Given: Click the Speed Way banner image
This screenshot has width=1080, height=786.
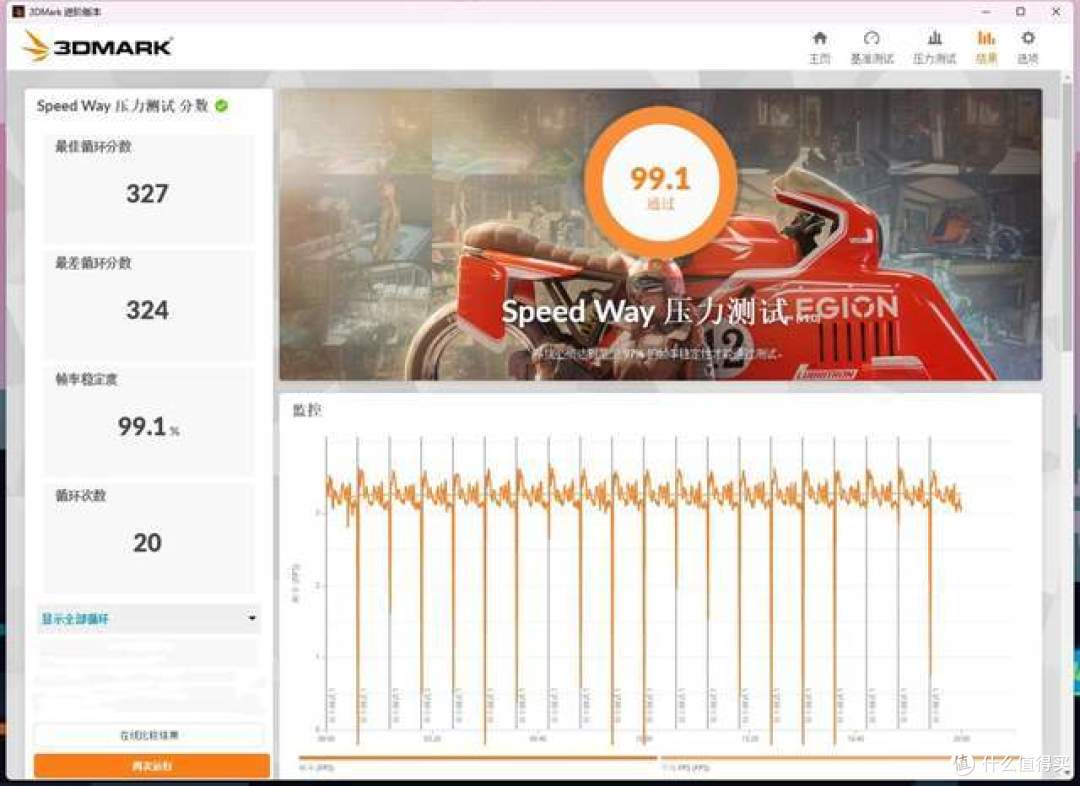Looking at the screenshot, I should (660, 234).
